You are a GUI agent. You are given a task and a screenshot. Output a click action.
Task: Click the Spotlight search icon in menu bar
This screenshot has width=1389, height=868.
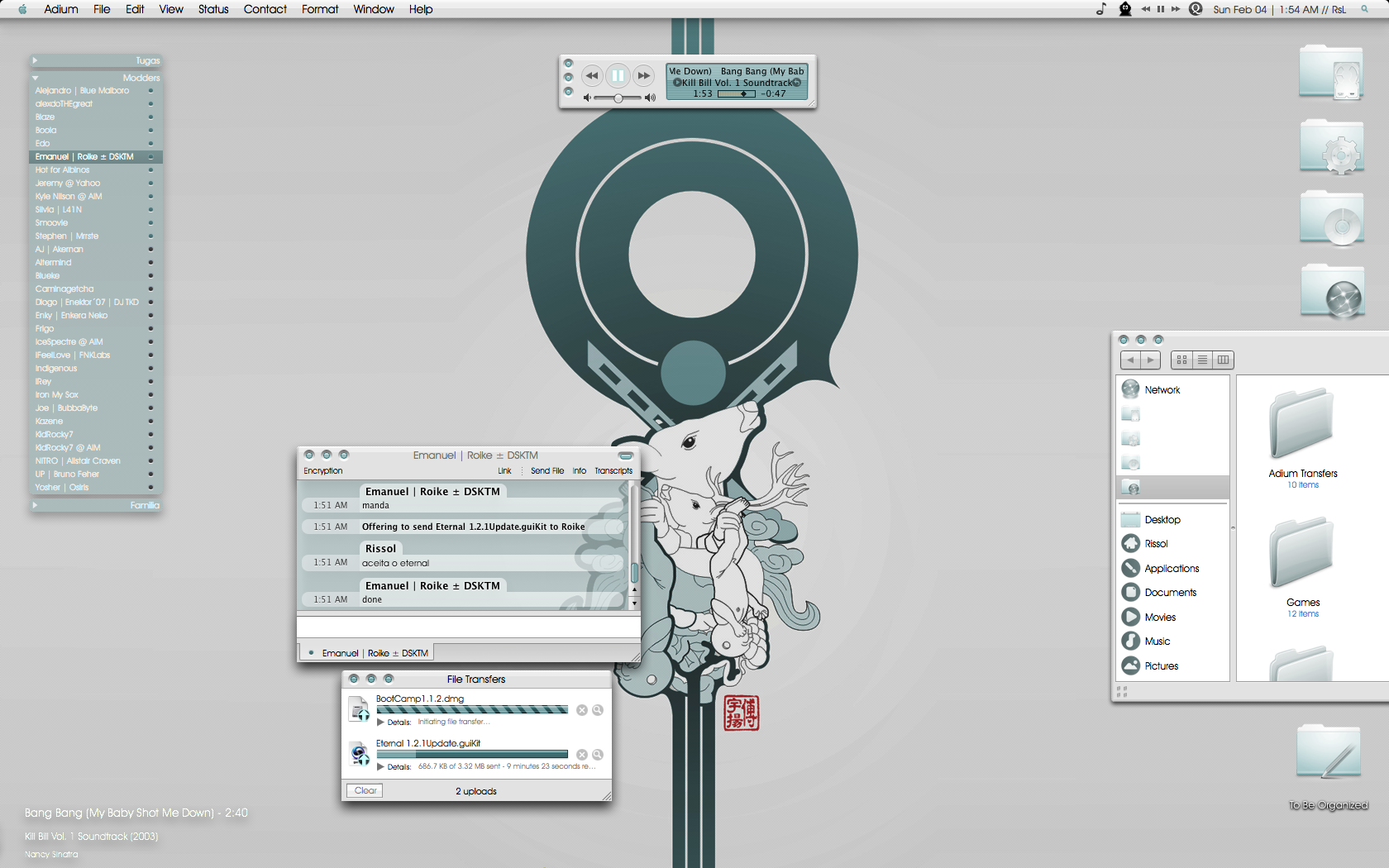(x=1364, y=9)
